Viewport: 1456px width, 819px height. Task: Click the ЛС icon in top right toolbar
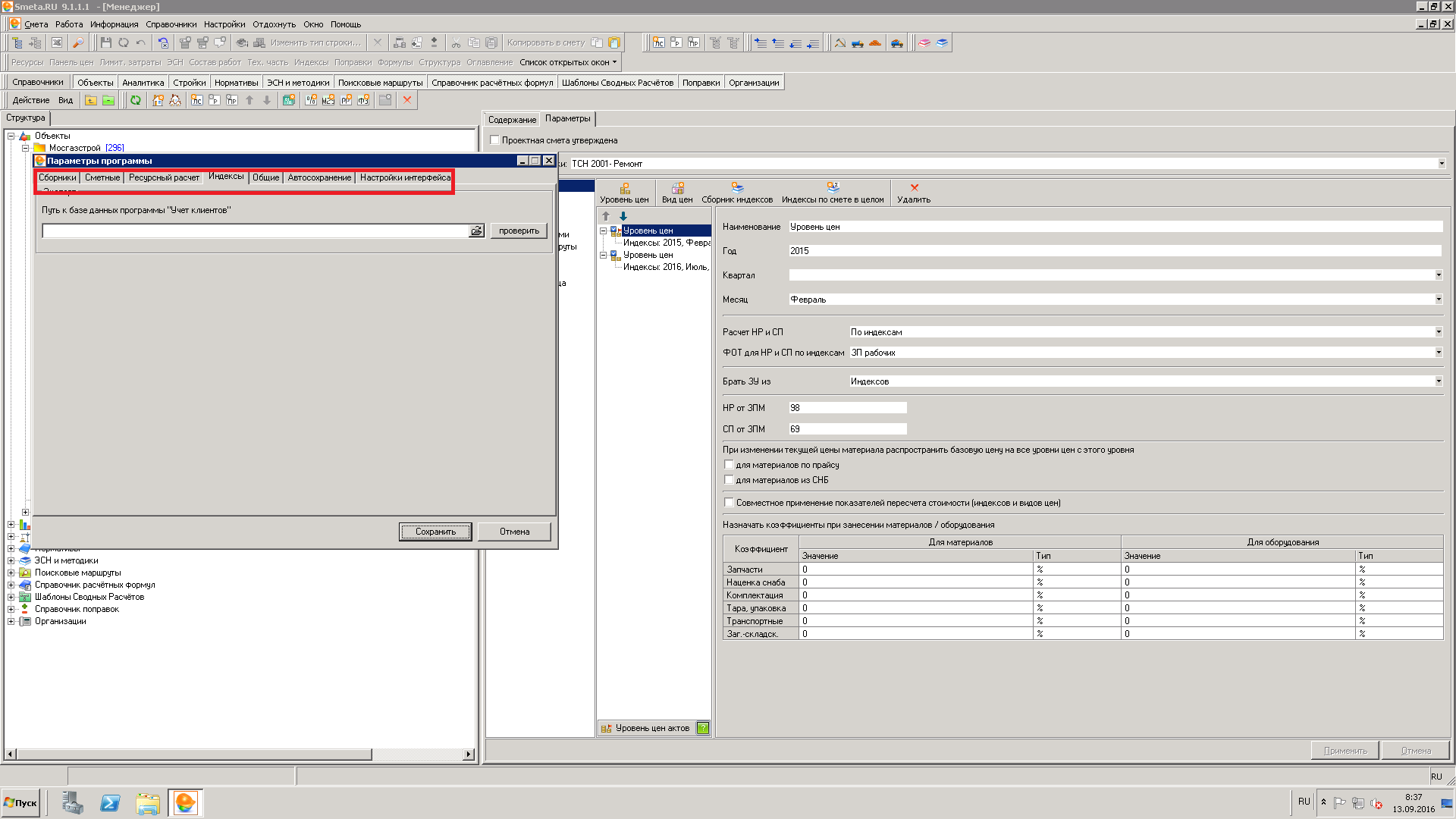tap(658, 43)
